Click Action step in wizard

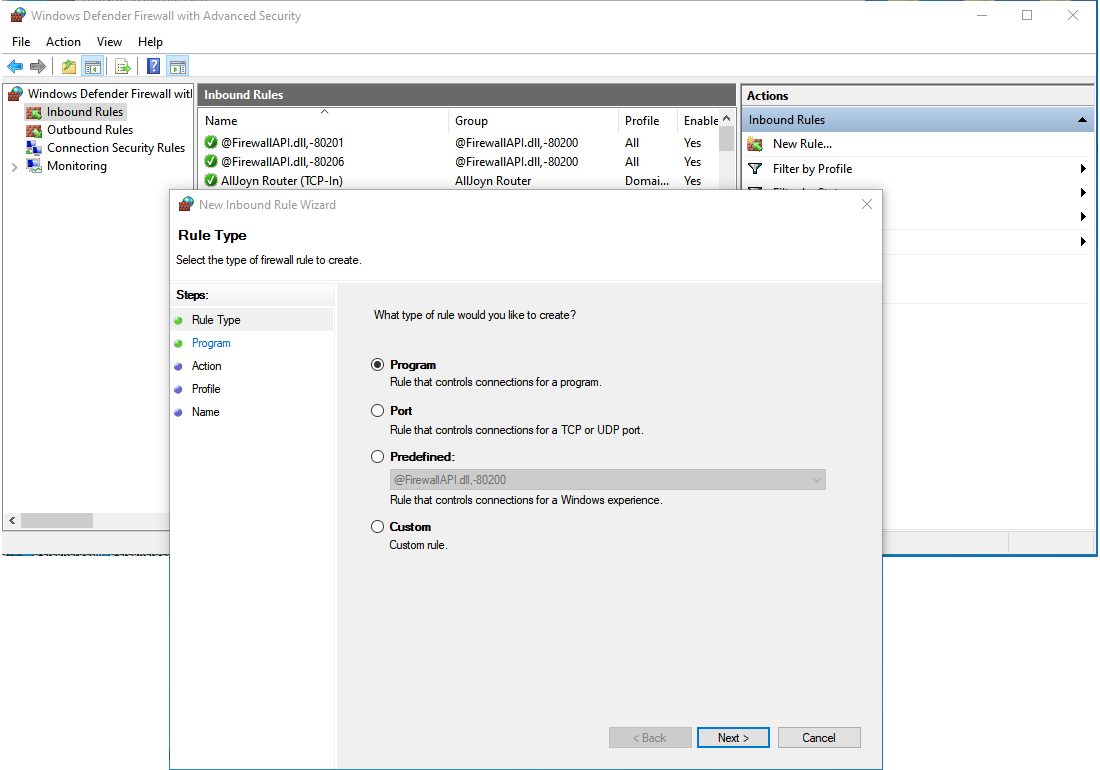pyautogui.click(x=206, y=366)
